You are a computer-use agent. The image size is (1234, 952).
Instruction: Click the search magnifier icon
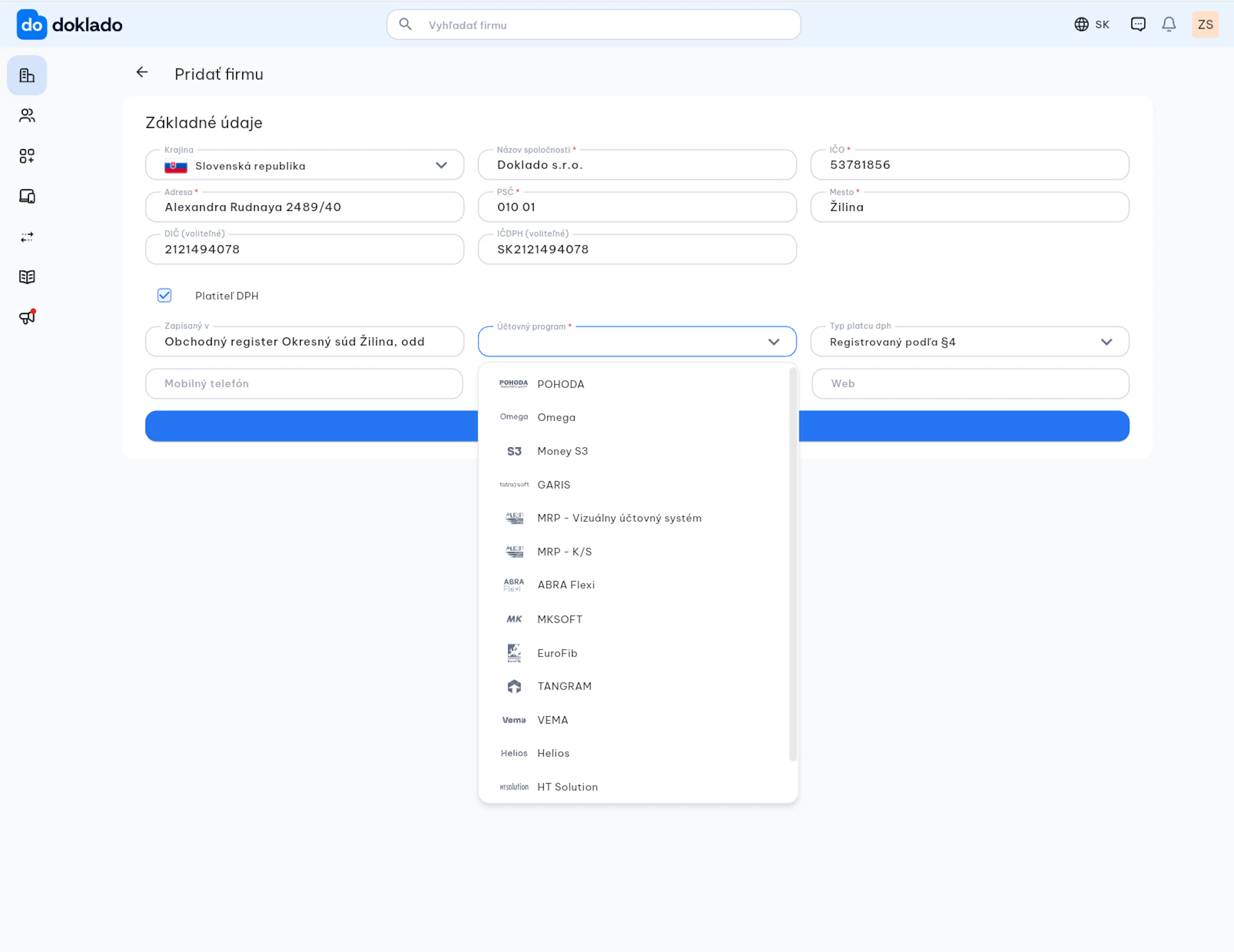pyautogui.click(x=405, y=24)
